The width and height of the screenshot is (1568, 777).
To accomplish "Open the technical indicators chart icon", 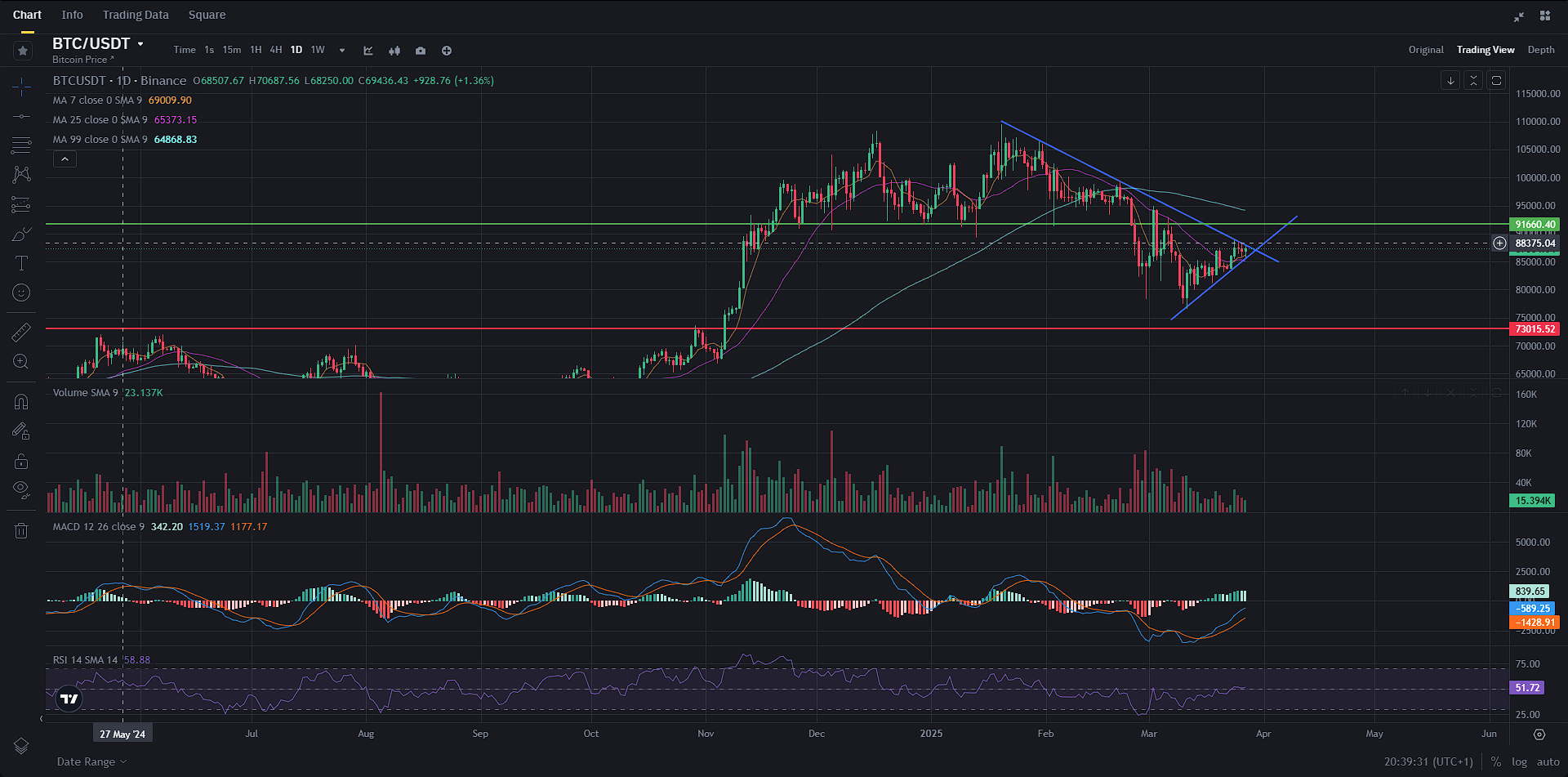I will [x=368, y=51].
